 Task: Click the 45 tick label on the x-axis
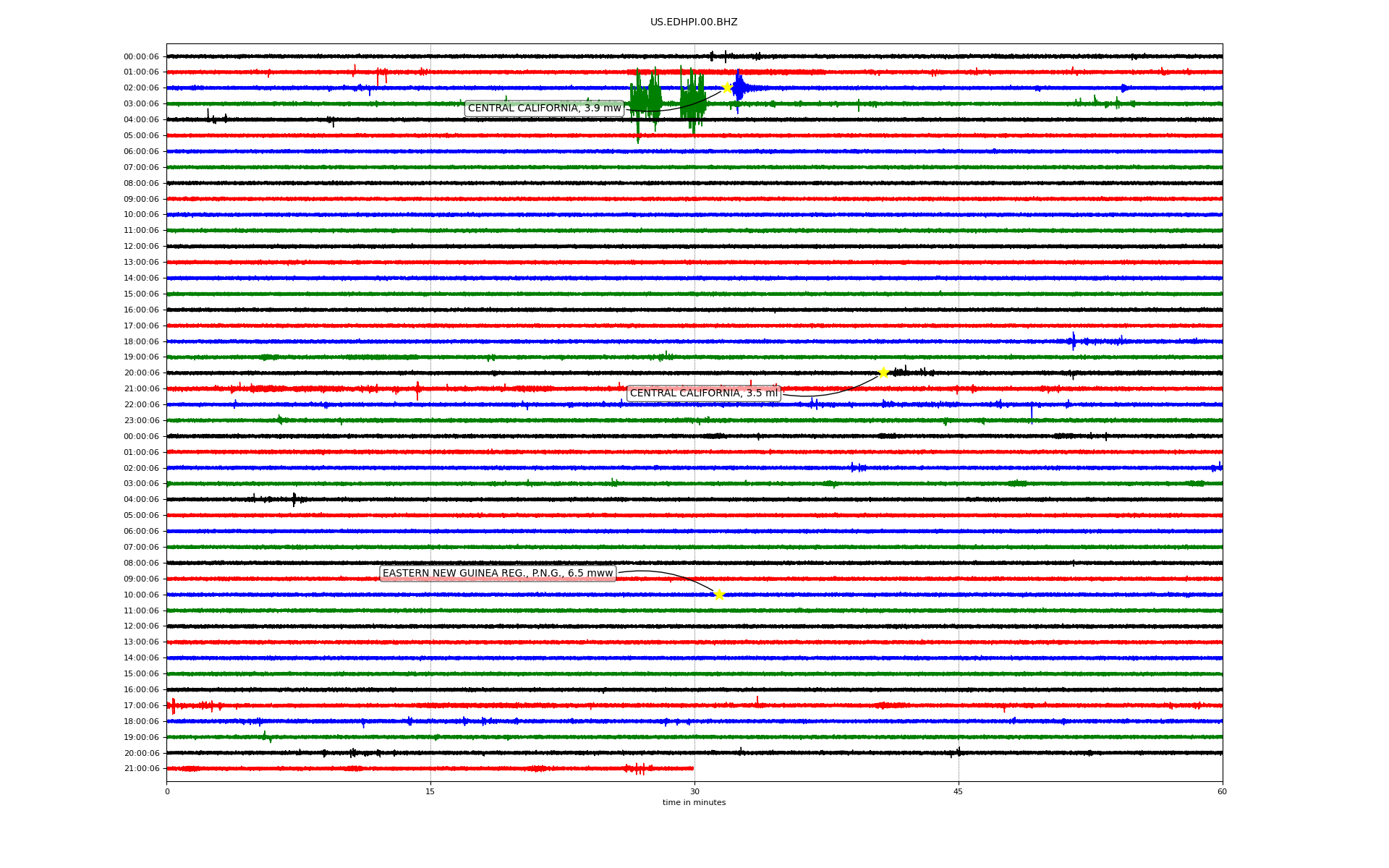[x=958, y=791]
